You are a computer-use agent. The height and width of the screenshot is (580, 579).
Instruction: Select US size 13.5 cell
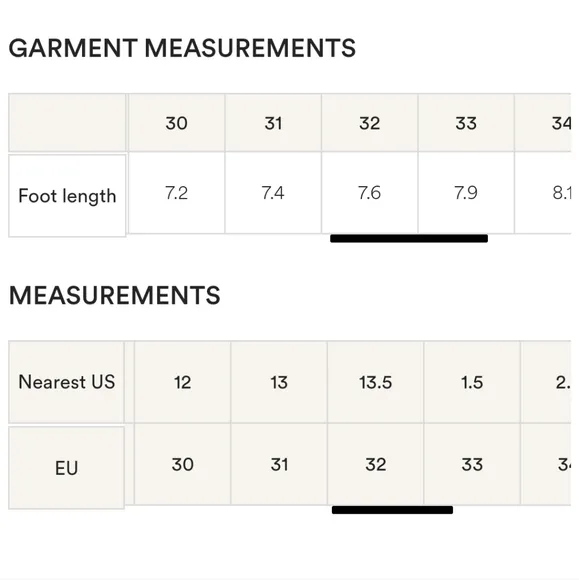376,382
